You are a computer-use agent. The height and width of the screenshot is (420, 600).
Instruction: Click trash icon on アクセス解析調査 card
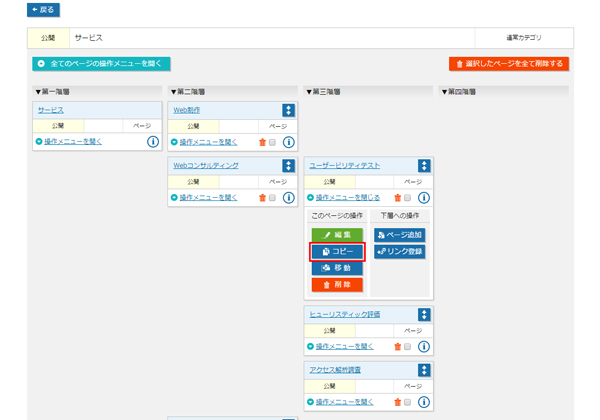click(x=398, y=402)
